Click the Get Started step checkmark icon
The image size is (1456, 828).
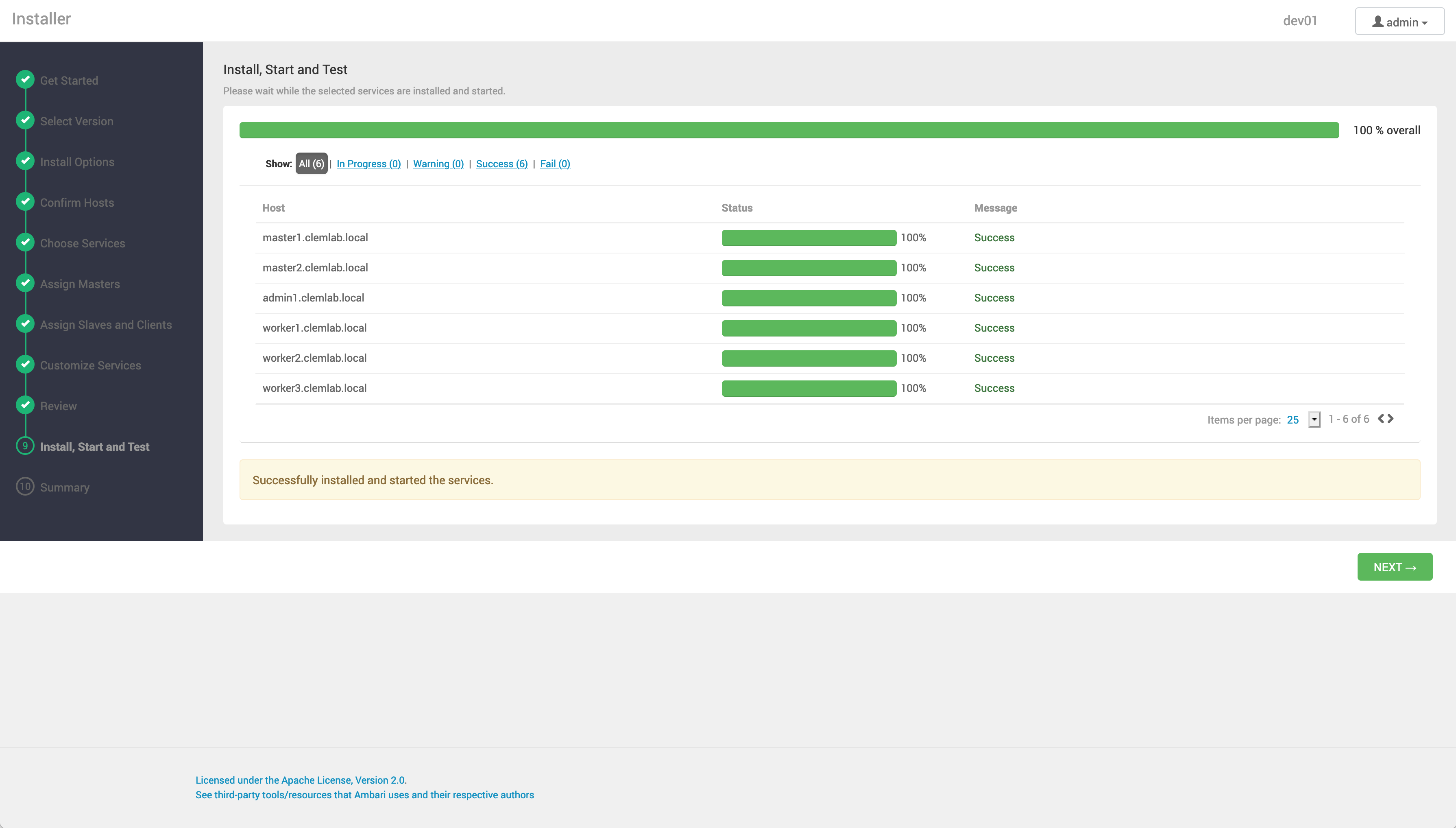click(x=25, y=80)
